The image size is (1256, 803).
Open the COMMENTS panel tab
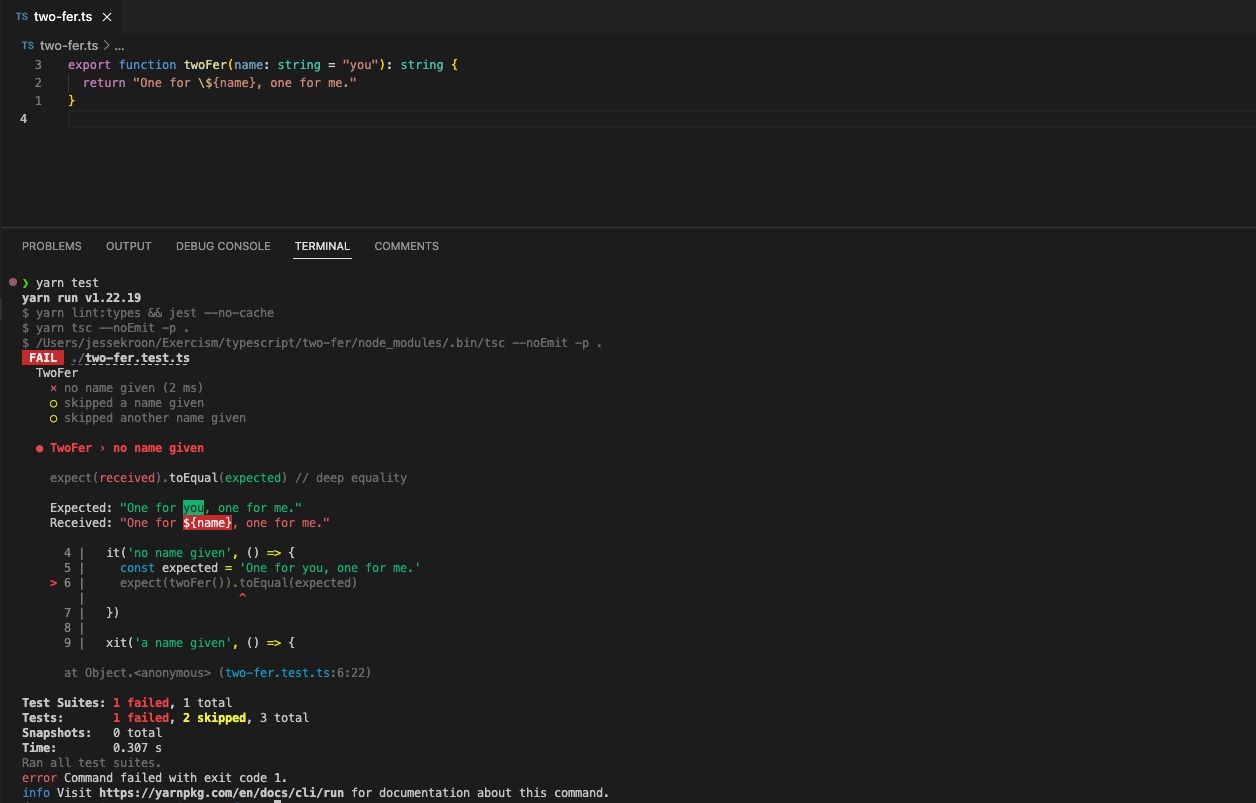tap(407, 246)
